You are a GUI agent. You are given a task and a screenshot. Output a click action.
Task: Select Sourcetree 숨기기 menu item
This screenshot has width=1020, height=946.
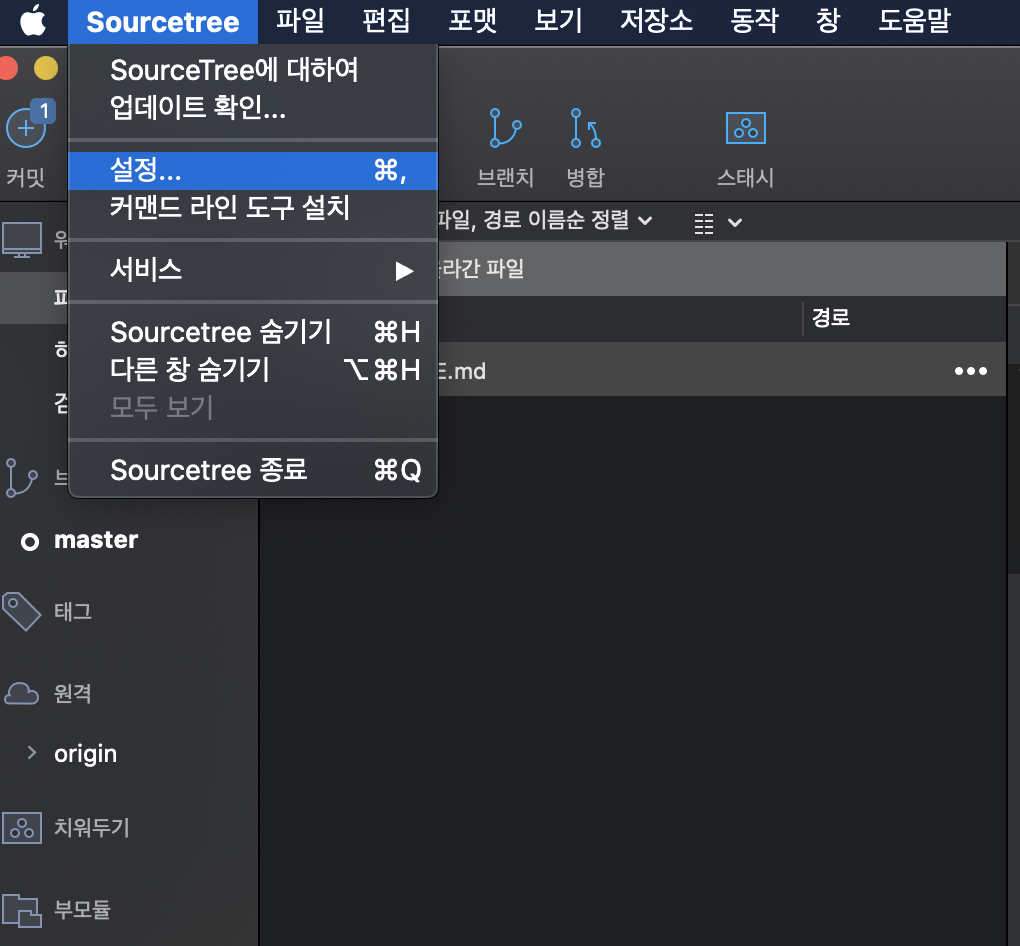253,332
